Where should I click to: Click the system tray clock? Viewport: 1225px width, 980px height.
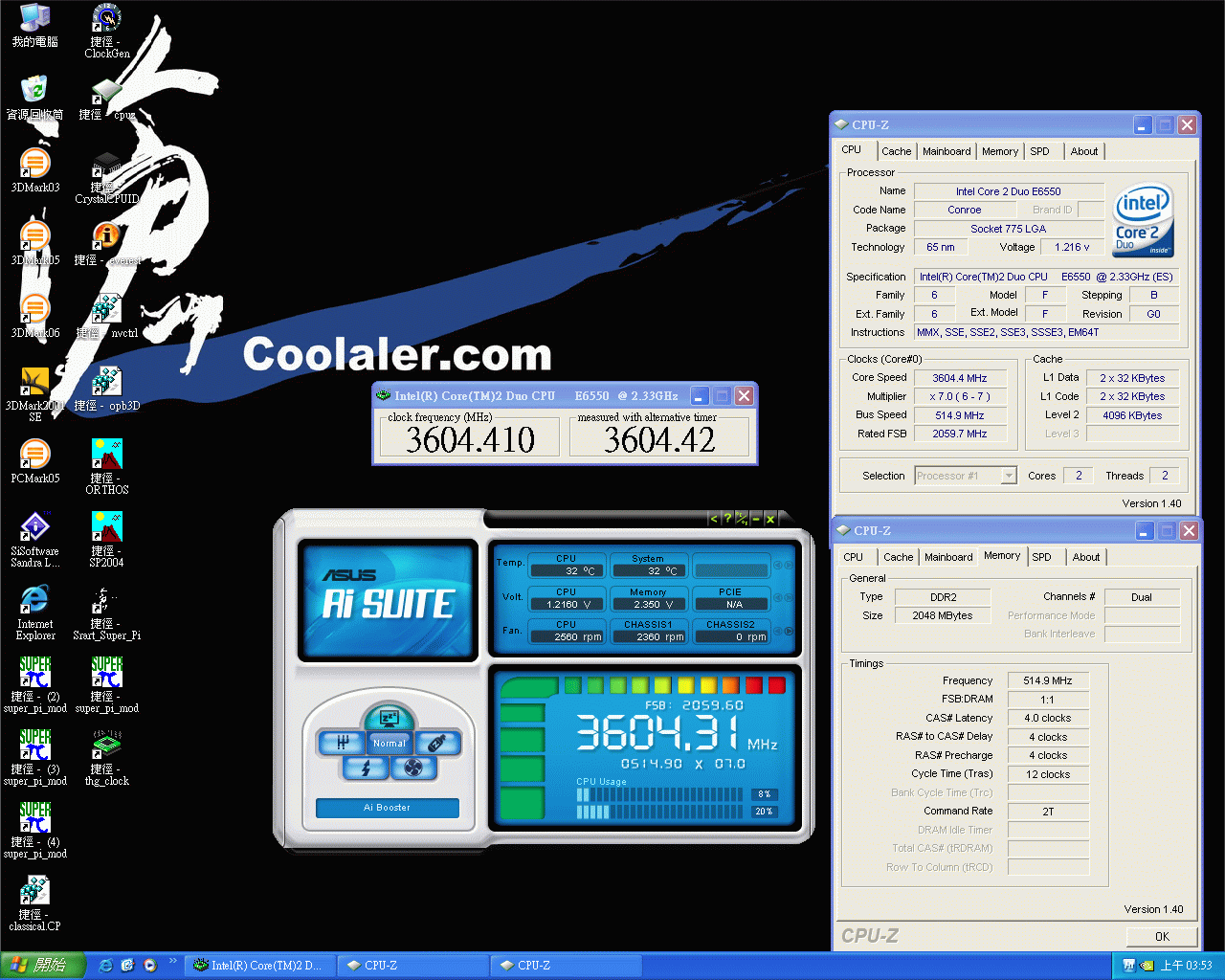[1186, 966]
